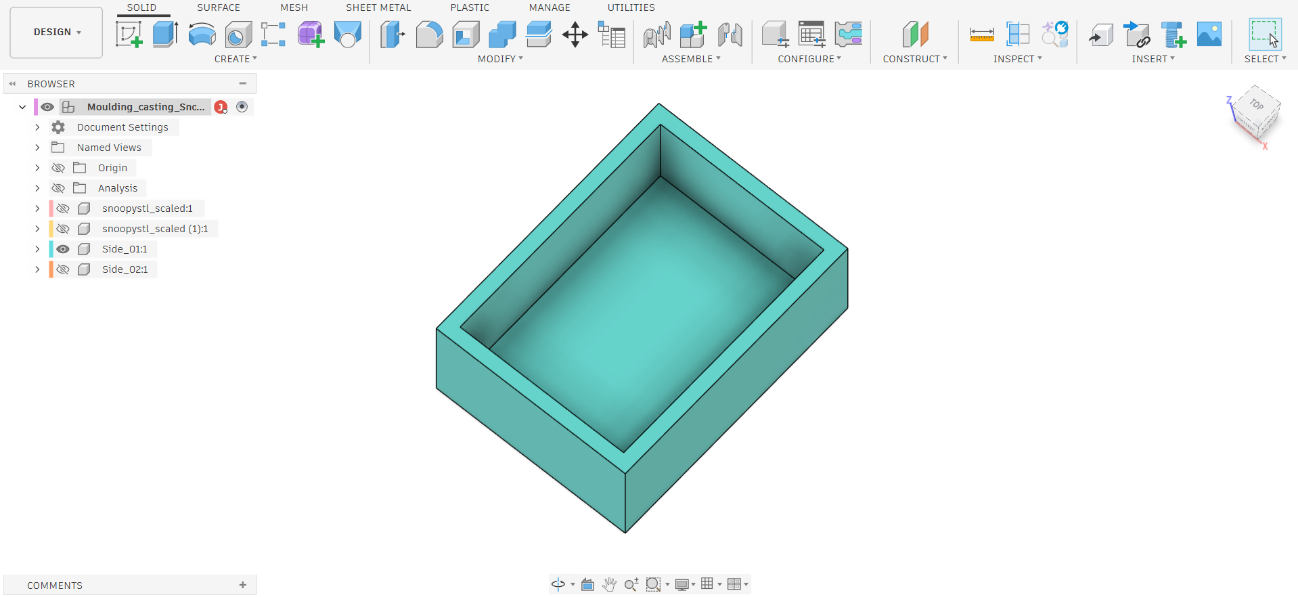Image resolution: width=1298 pixels, height=597 pixels.
Task: Switch to the SHEET METAL tab
Action: pyautogui.click(x=378, y=8)
